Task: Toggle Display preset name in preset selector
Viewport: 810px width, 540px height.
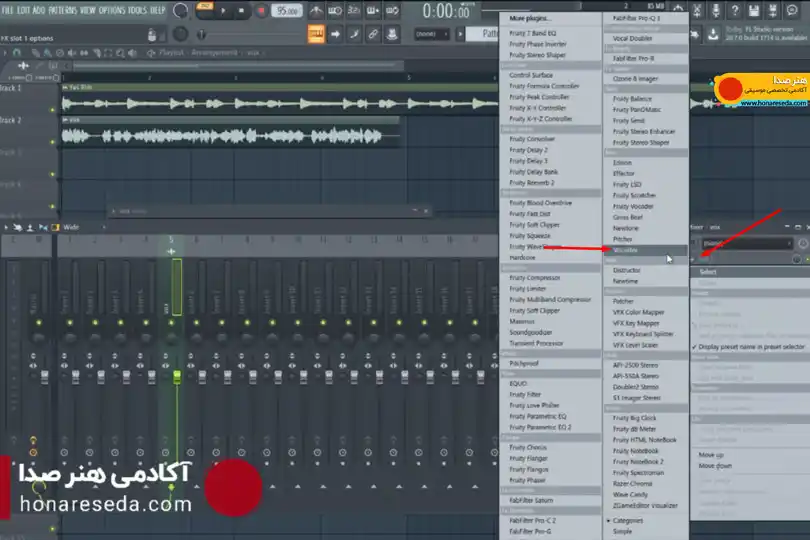Action: [751, 347]
